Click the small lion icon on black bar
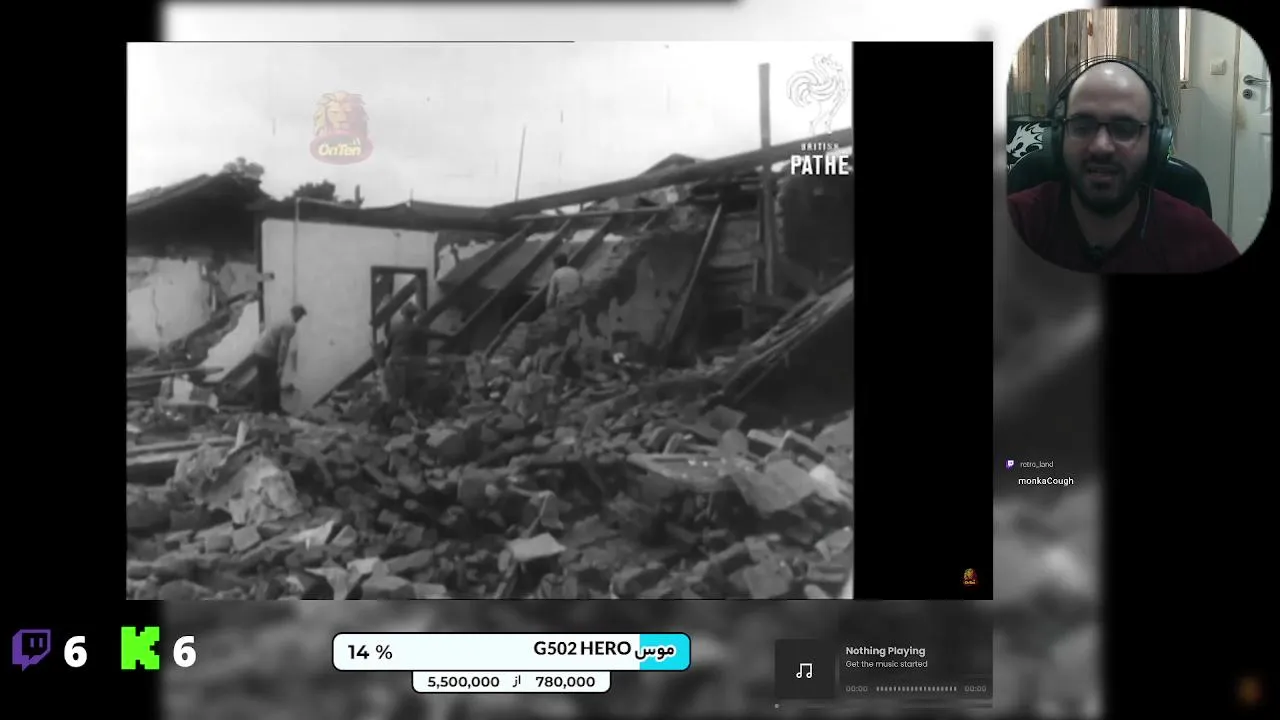 point(969,577)
